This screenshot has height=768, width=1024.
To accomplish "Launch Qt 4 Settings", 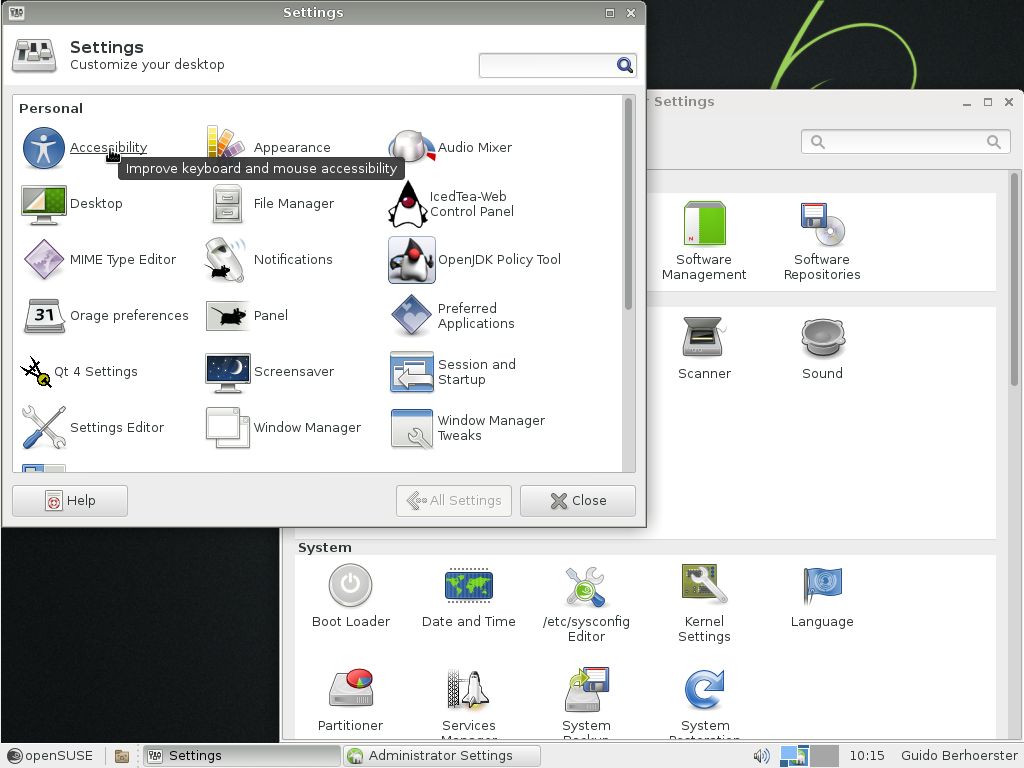I will coord(79,372).
